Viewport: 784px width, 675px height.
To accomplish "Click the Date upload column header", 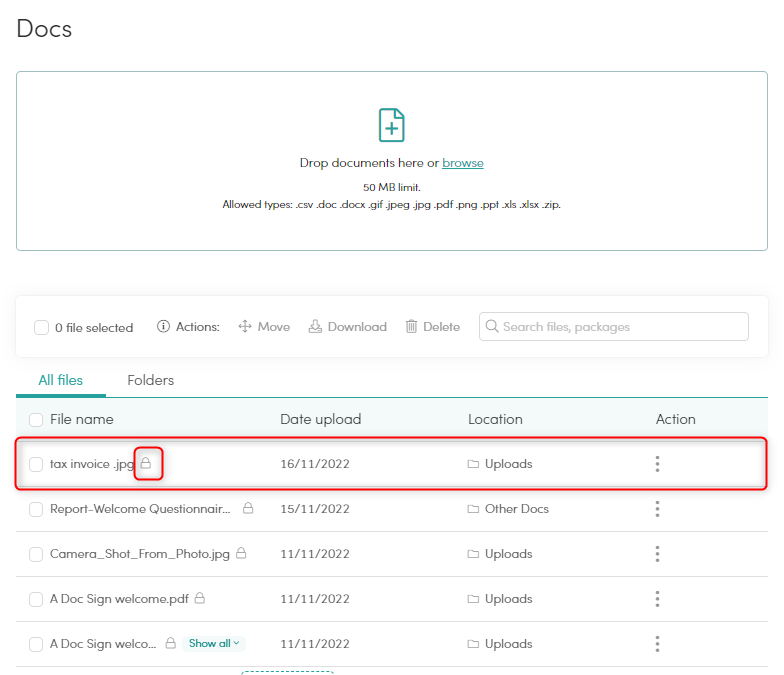I will [320, 419].
